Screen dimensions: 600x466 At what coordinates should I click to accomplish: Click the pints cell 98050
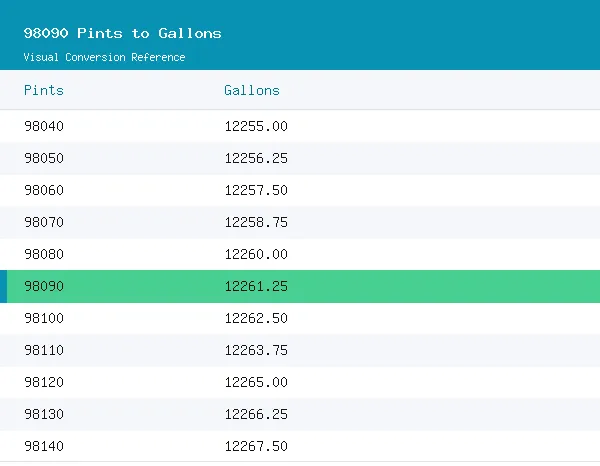click(x=44, y=158)
